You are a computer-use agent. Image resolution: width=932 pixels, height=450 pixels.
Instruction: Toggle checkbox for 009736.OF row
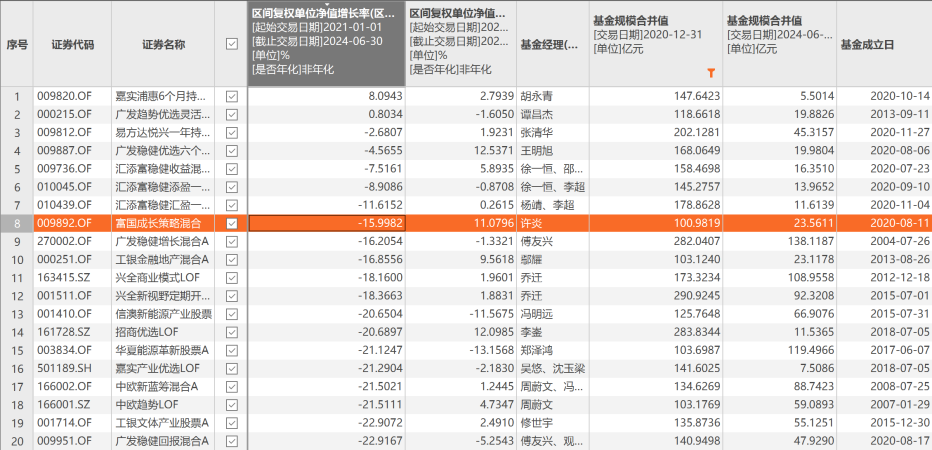coord(232,169)
